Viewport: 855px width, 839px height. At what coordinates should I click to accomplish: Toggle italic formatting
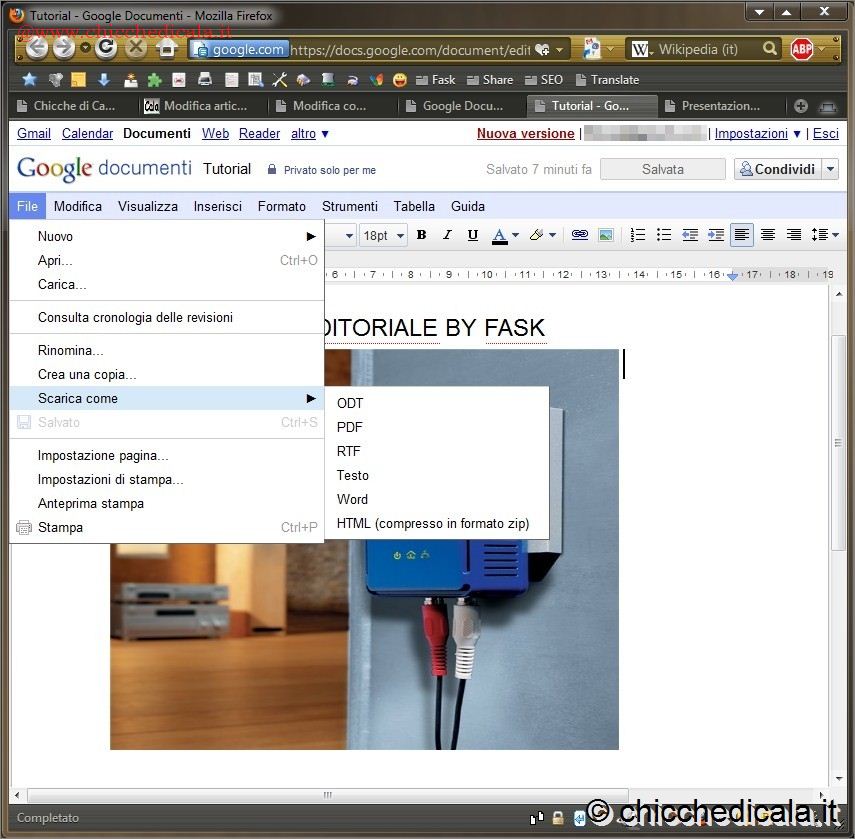[x=447, y=235]
